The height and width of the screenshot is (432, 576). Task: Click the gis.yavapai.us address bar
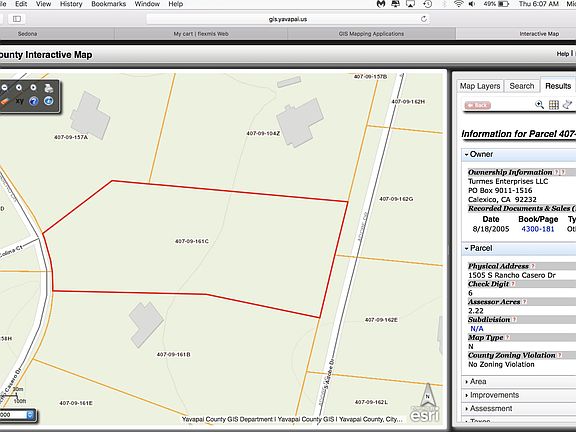(288, 19)
